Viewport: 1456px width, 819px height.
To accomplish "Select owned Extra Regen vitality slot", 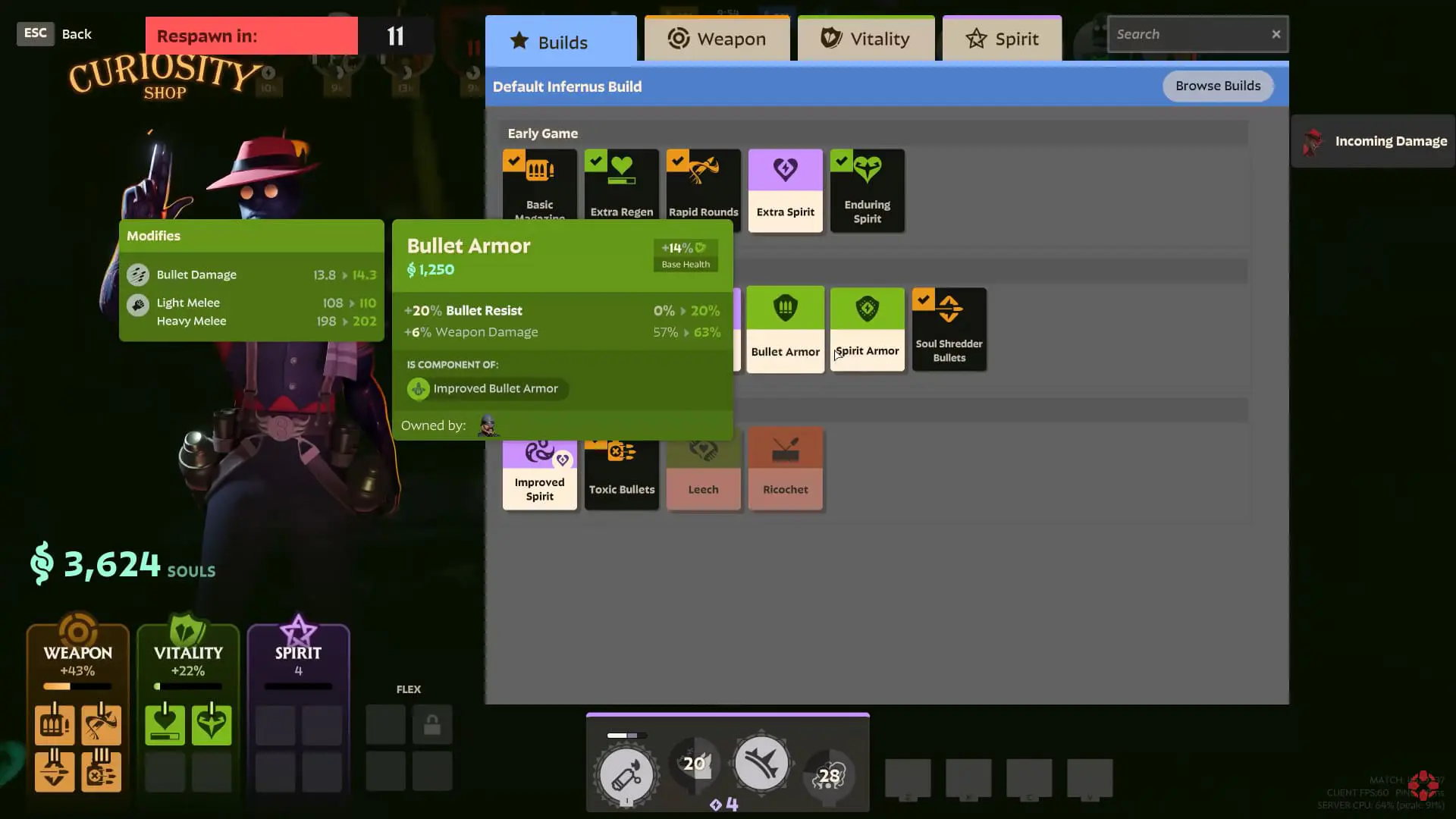I will tap(165, 724).
